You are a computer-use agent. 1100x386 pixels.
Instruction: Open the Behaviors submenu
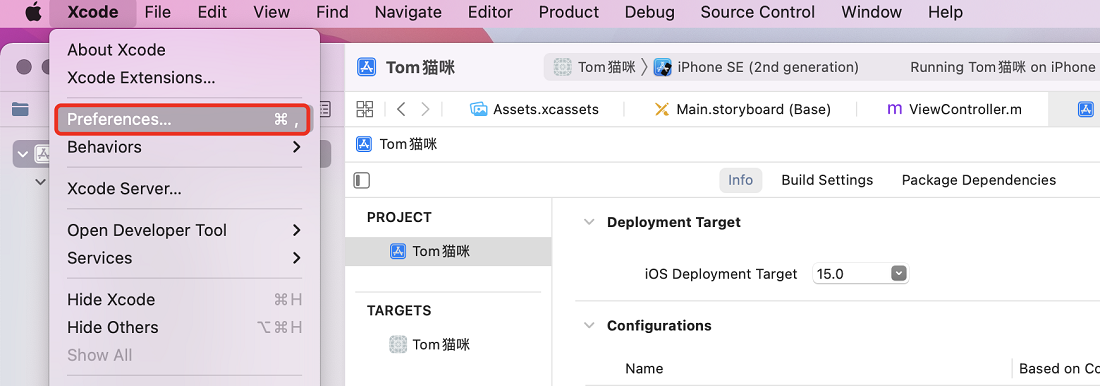pyautogui.click(x=184, y=147)
